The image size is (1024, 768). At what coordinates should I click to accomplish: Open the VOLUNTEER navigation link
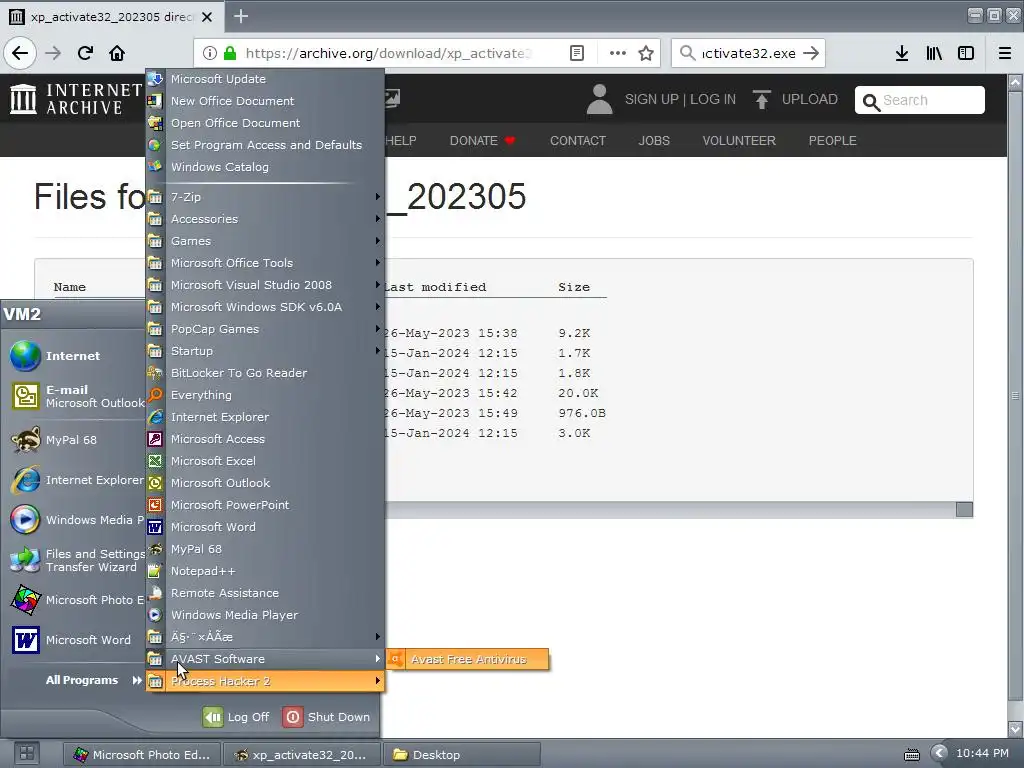click(x=739, y=140)
